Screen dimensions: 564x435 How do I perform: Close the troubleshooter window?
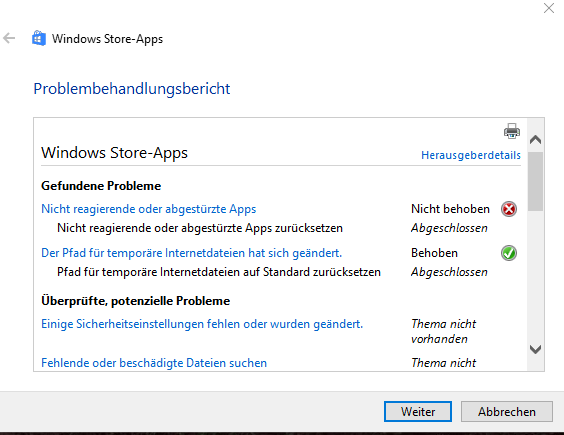[x=549, y=8]
